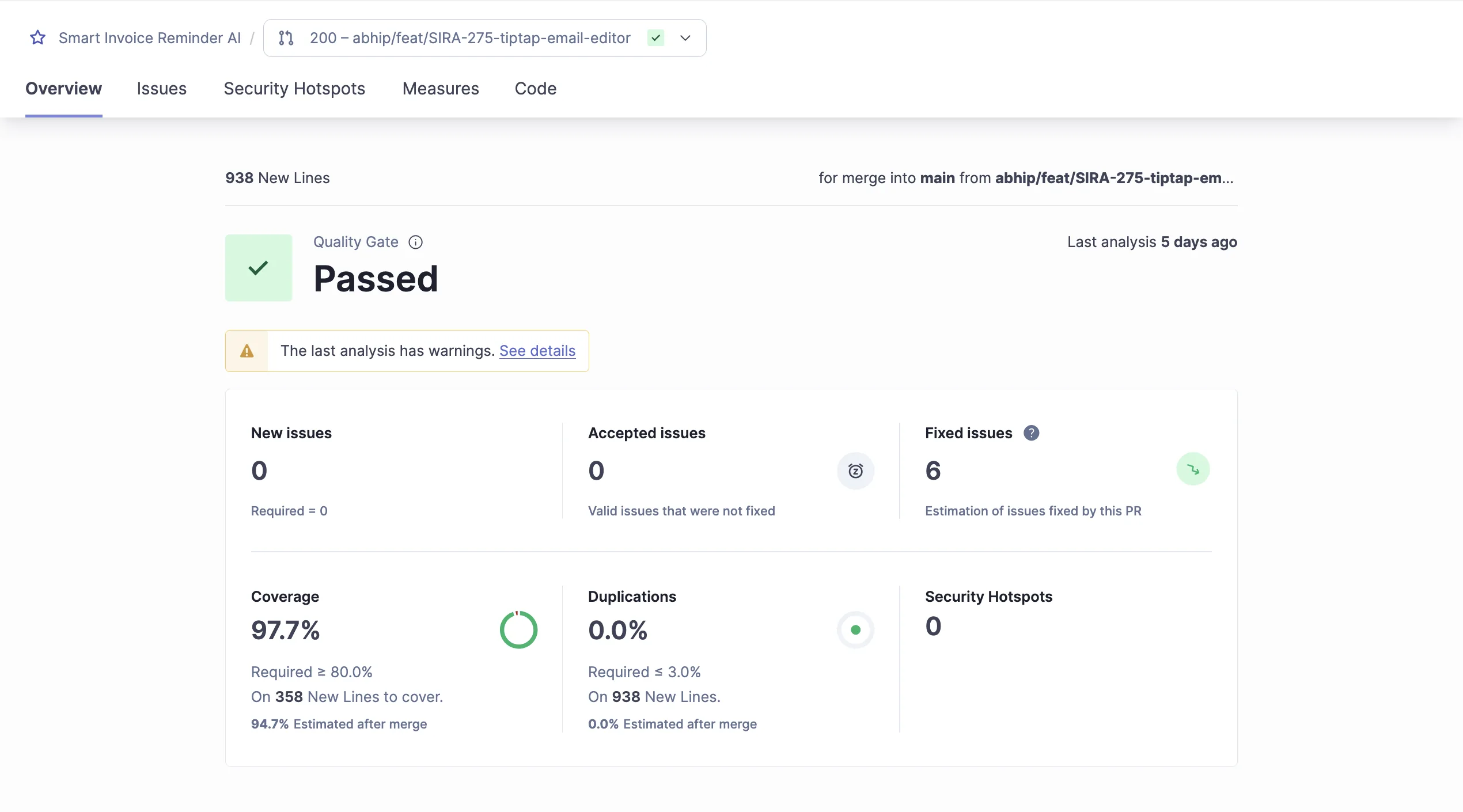
Task: Click the On 938 New Lines duplications text
Action: 654,697
